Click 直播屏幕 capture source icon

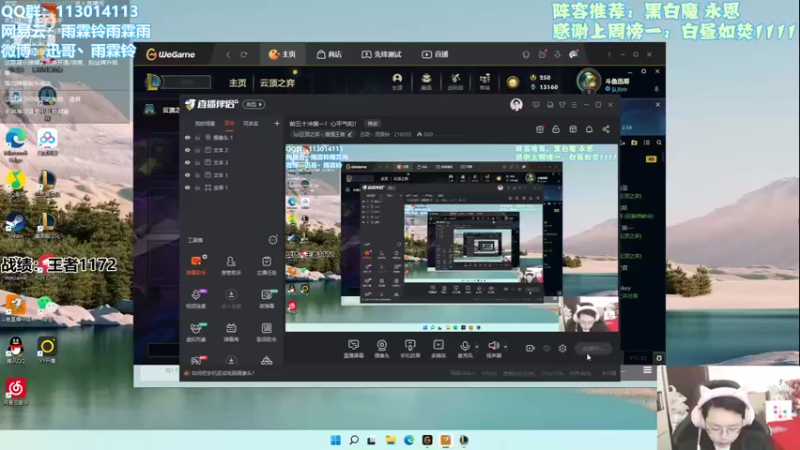353,348
